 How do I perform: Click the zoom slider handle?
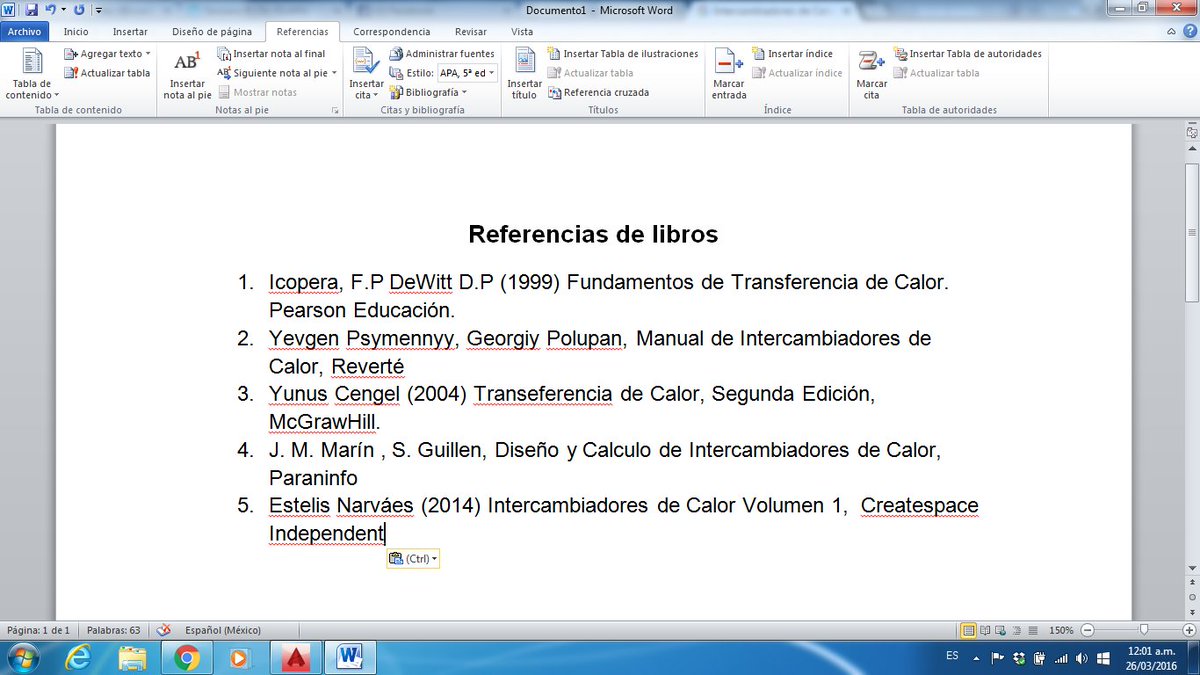[x=1143, y=630]
